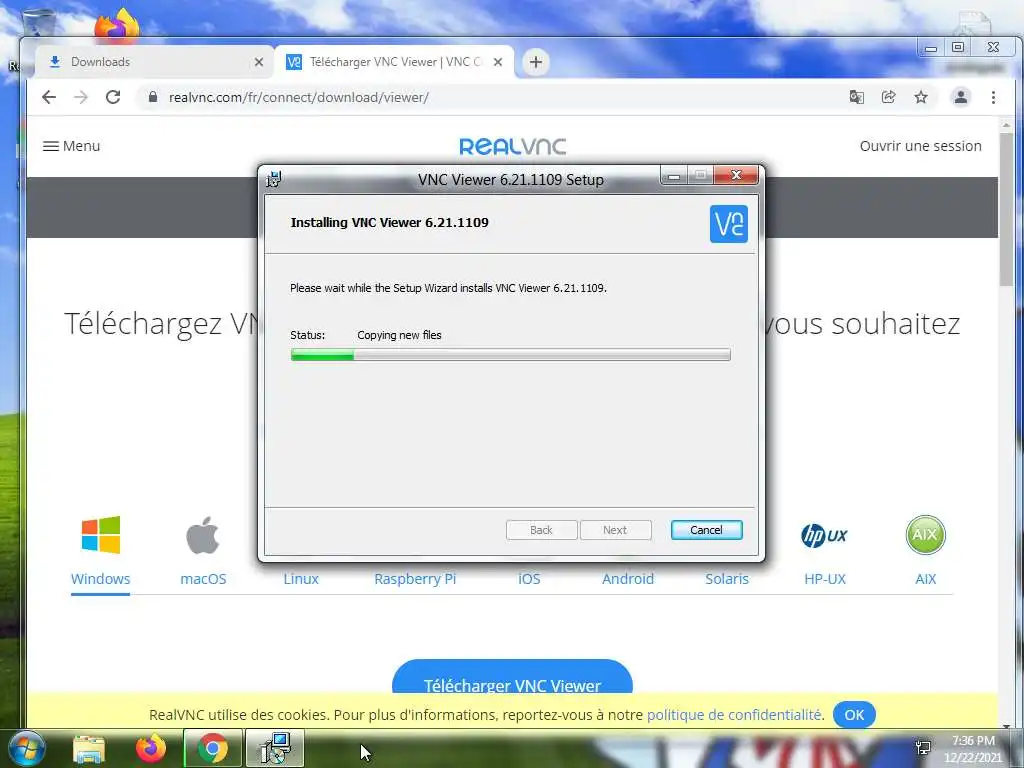This screenshot has width=1024, height=768.
Task: Click the disabled Back button
Action: point(541,530)
